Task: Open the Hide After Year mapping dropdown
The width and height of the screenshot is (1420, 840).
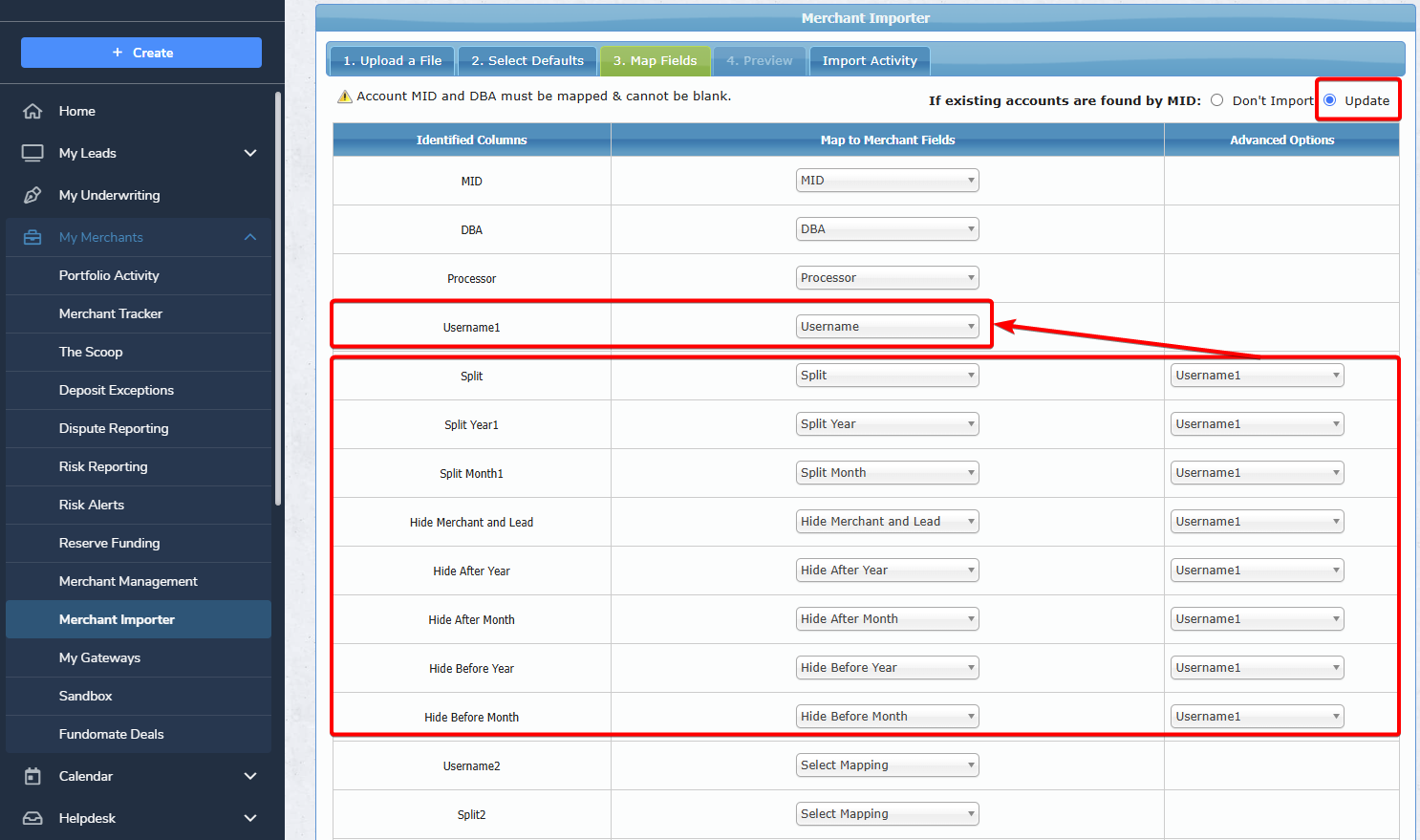Action: (888, 571)
